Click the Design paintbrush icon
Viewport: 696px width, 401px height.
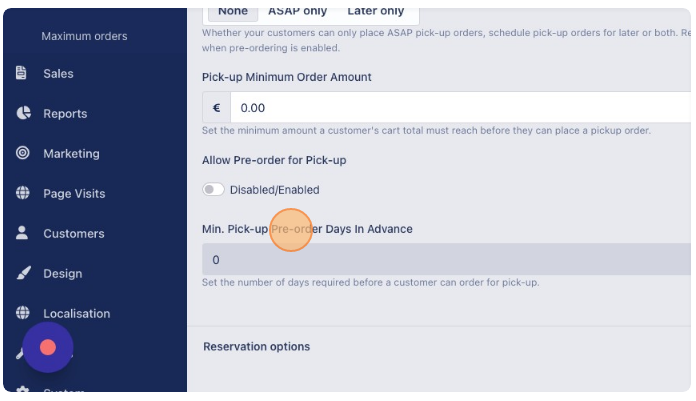point(24,273)
